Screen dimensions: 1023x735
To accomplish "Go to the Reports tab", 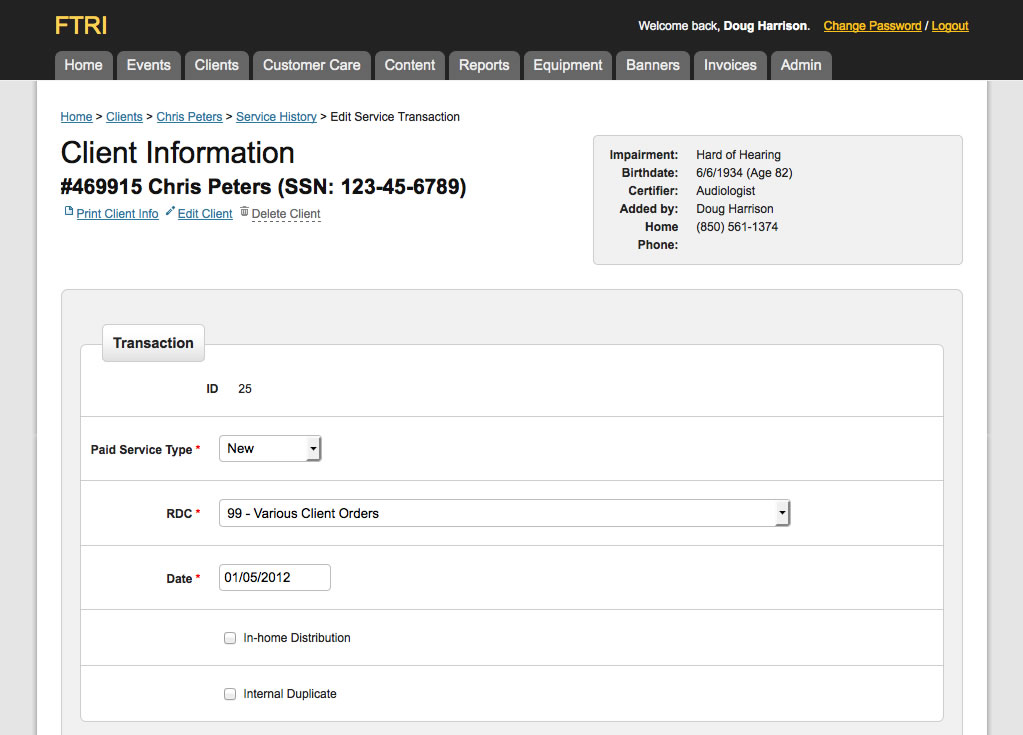I will coord(484,65).
